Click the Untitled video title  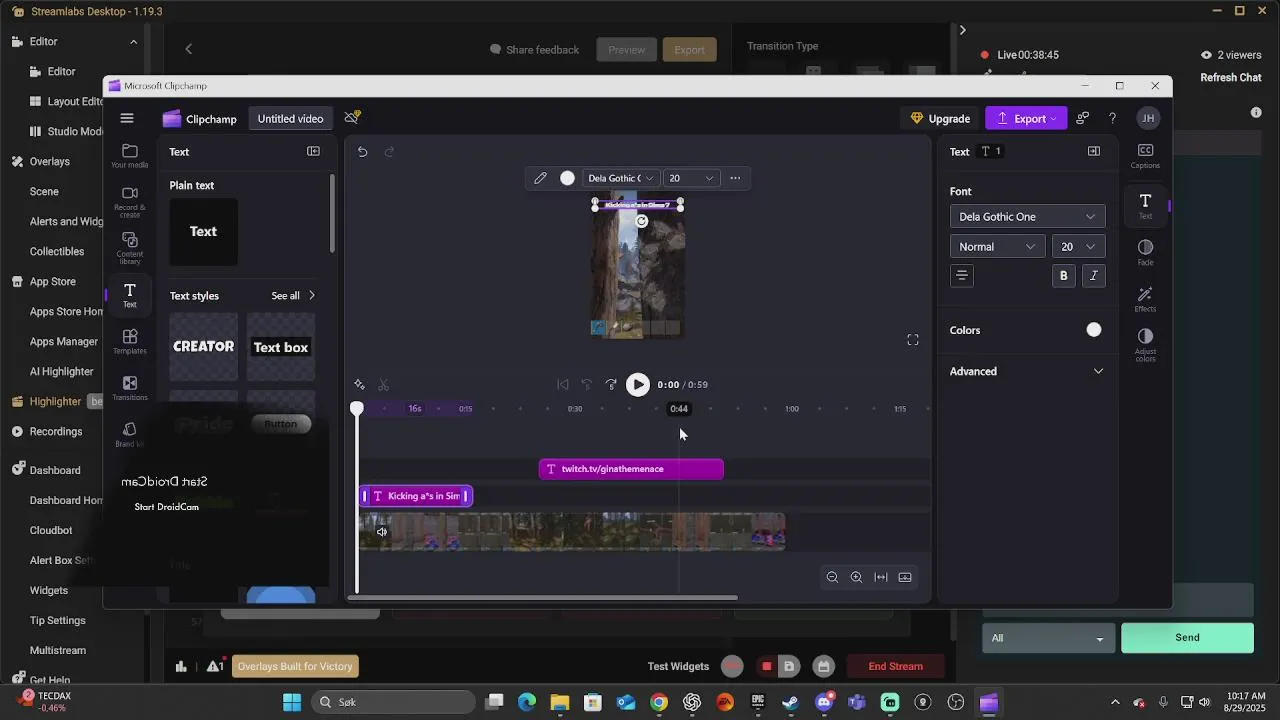click(290, 118)
